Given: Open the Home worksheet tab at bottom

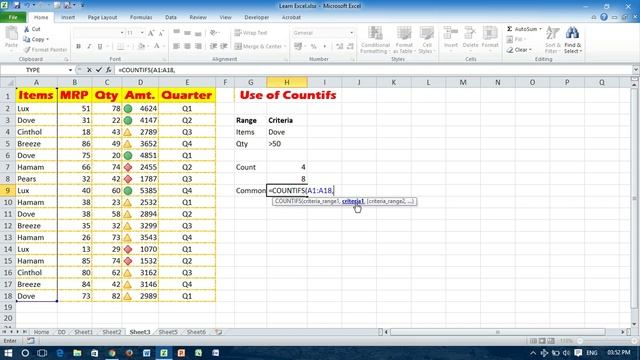Looking at the screenshot, I should [41, 332].
